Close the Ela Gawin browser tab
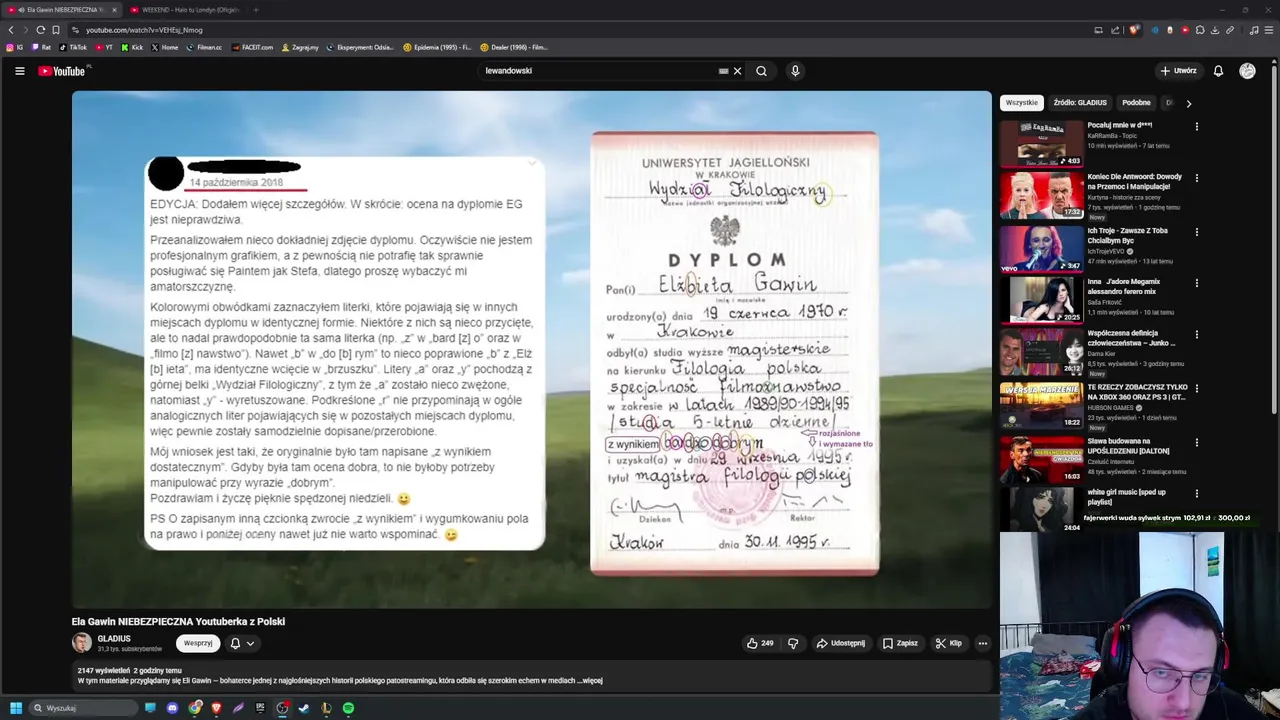This screenshot has width=1280, height=720. coord(114,10)
